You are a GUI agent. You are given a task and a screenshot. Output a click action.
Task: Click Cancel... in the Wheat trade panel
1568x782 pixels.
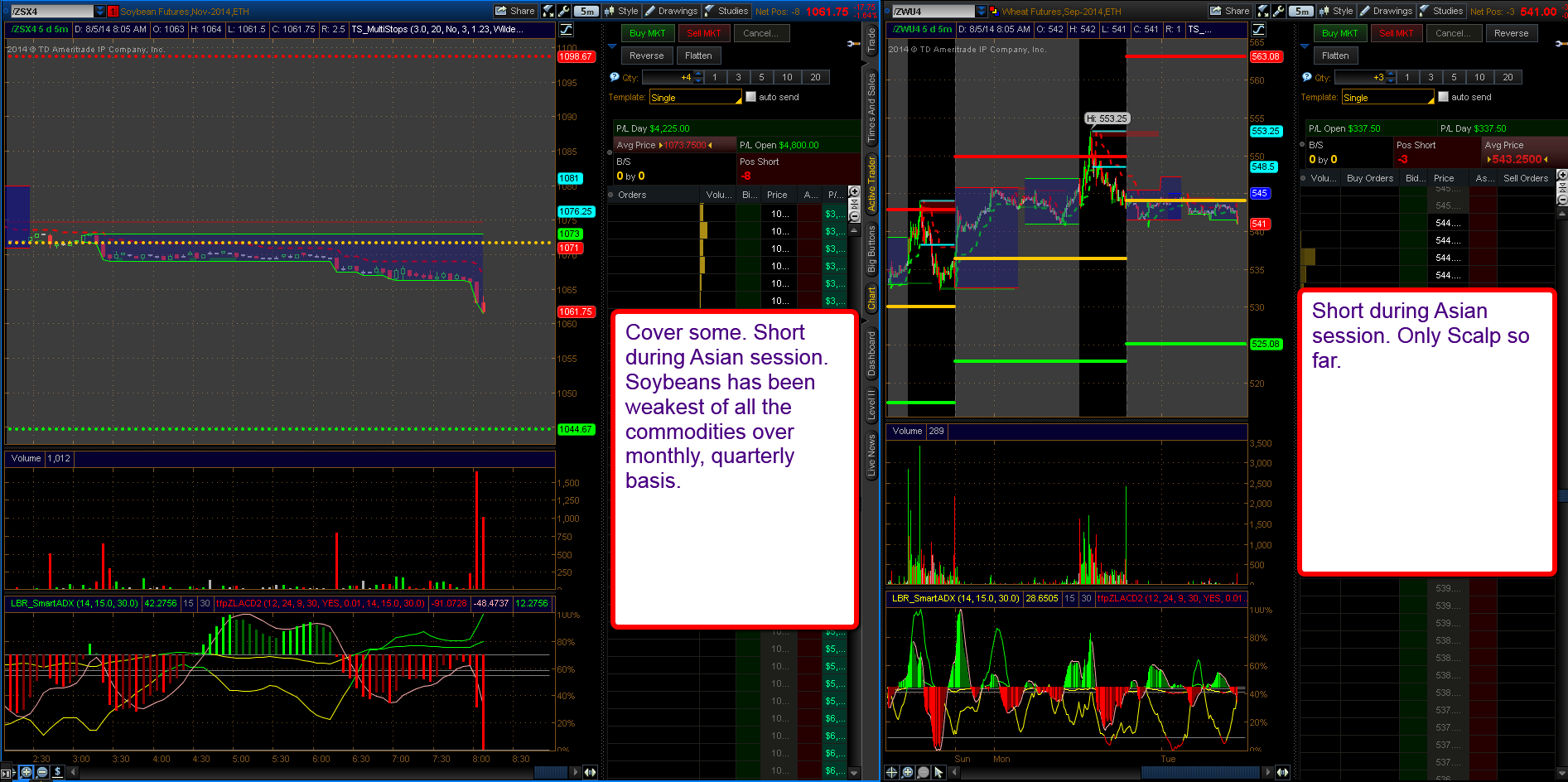[1455, 33]
